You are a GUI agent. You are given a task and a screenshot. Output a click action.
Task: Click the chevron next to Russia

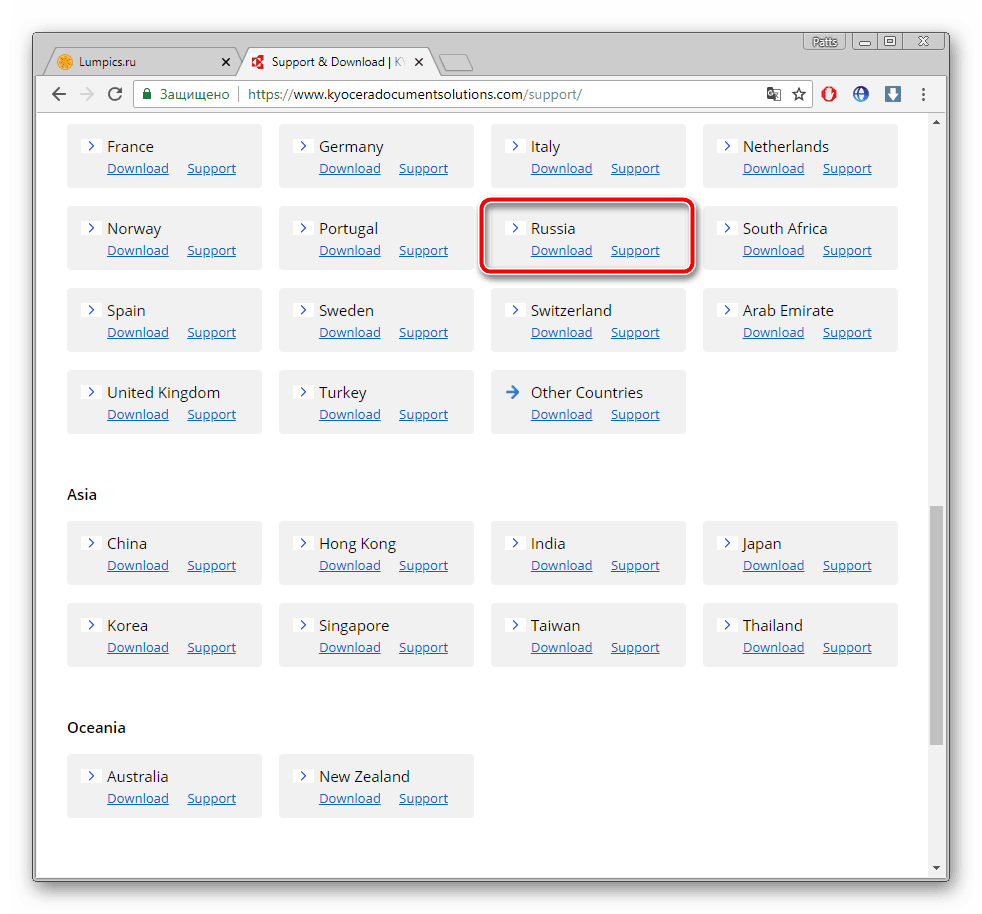tap(515, 229)
